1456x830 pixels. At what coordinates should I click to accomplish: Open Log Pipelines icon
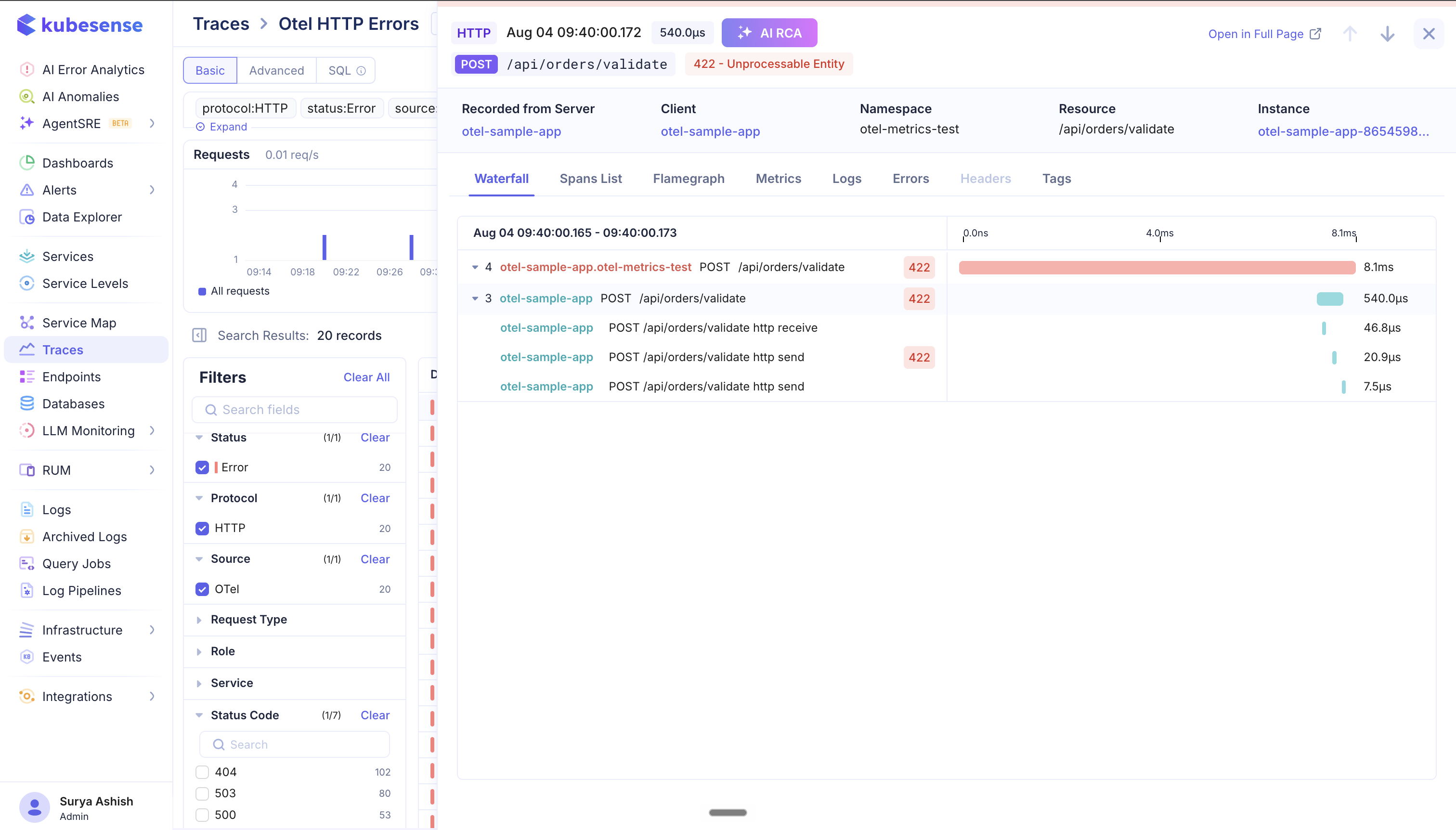point(27,591)
